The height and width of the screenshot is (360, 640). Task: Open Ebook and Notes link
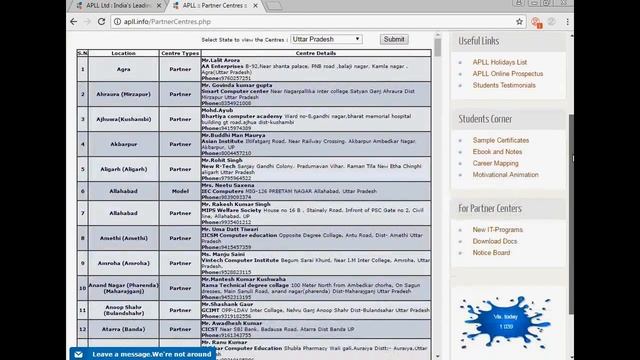point(497,151)
